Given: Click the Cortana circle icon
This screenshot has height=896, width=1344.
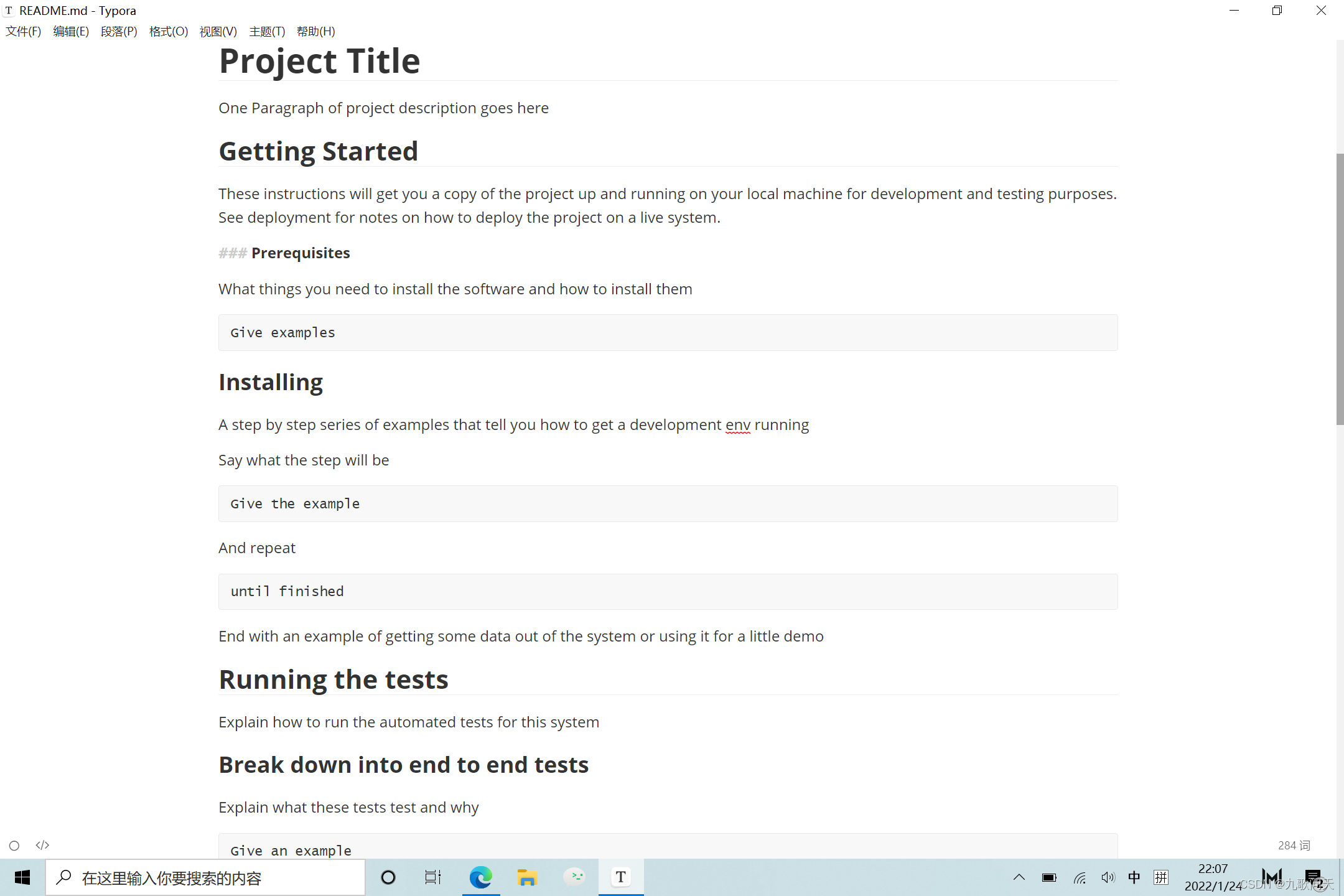Looking at the screenshot, I should 388,877.
